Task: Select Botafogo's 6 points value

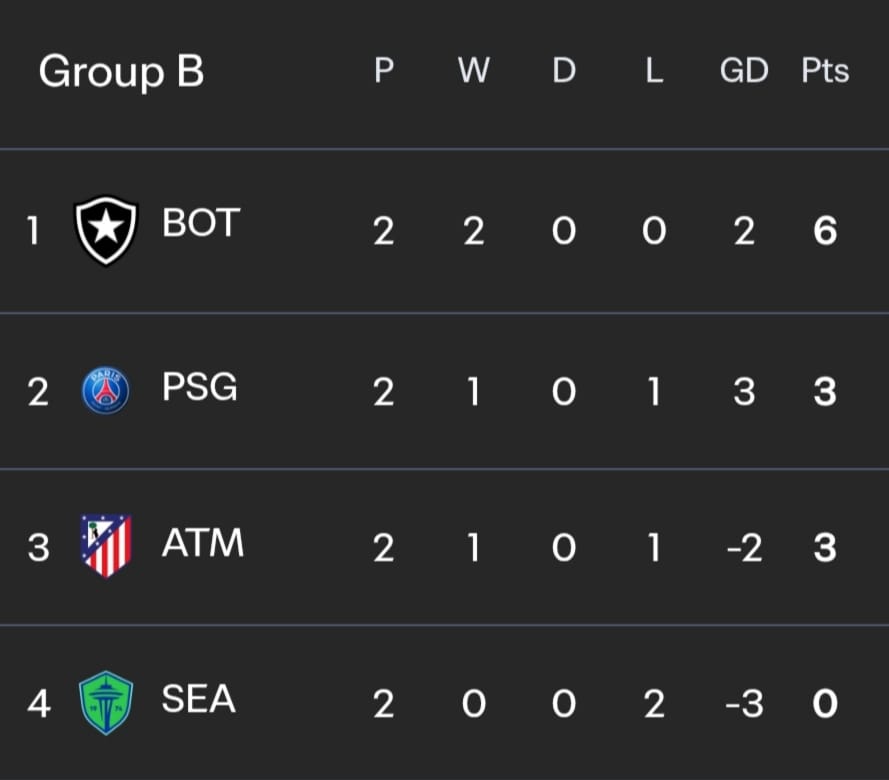Action: coord(825,231)
